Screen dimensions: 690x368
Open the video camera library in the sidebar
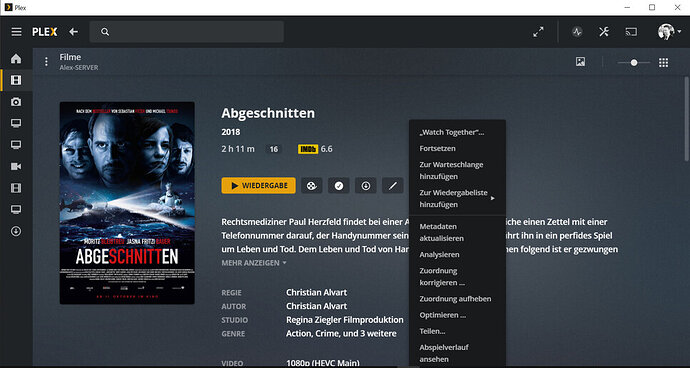16,166
